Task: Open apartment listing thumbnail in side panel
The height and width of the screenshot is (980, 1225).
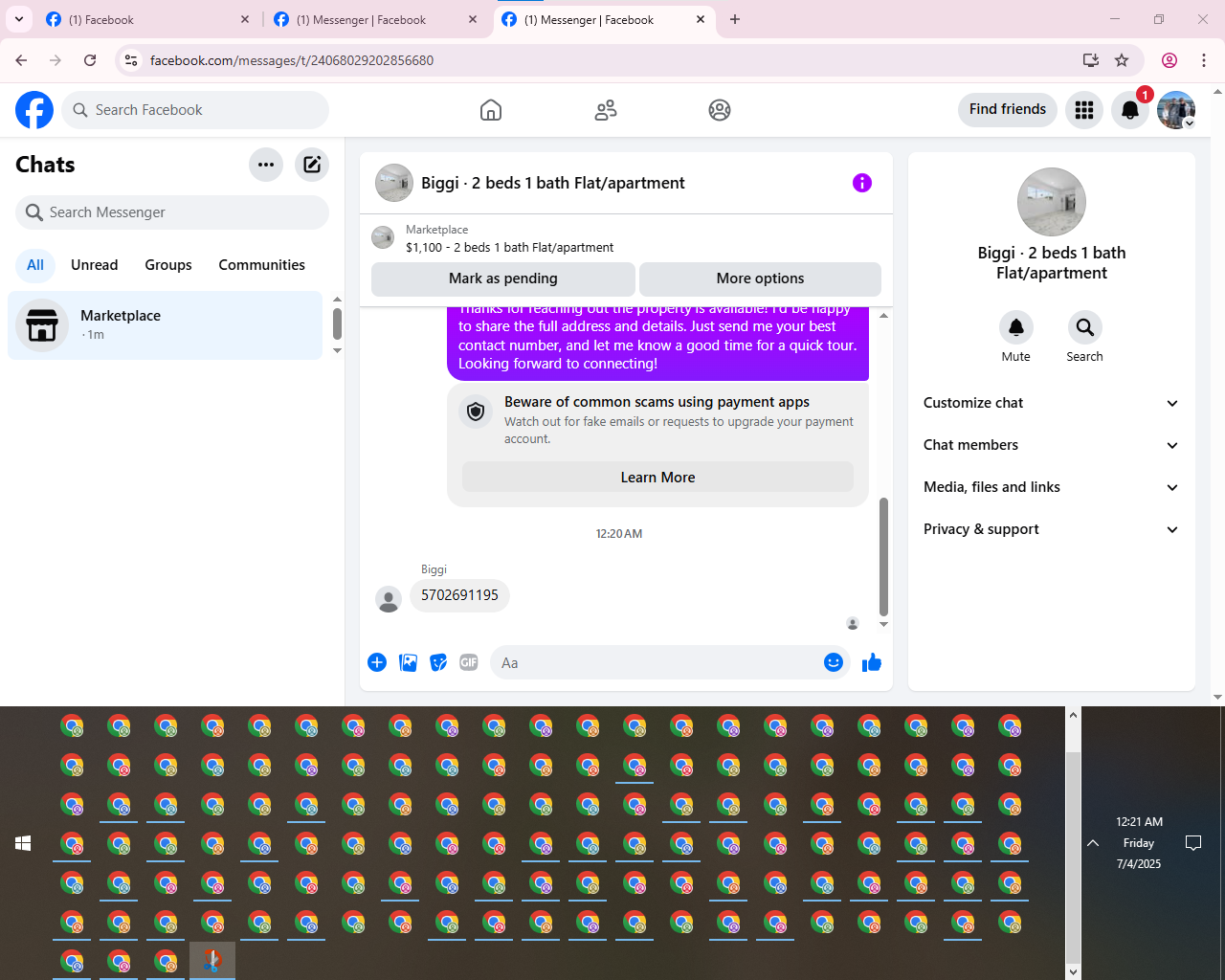Action: pyautogui.click(x=1052, y=202)
